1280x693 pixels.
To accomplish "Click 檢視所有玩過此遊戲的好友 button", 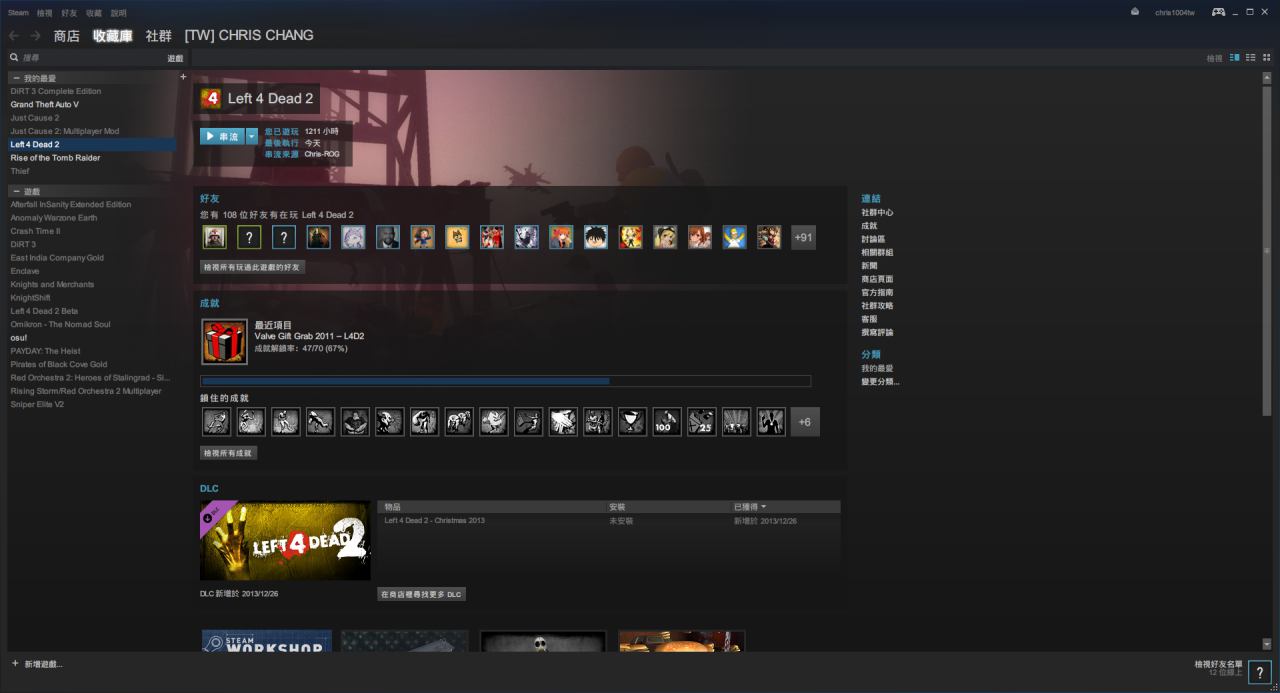I will (252, 268).
